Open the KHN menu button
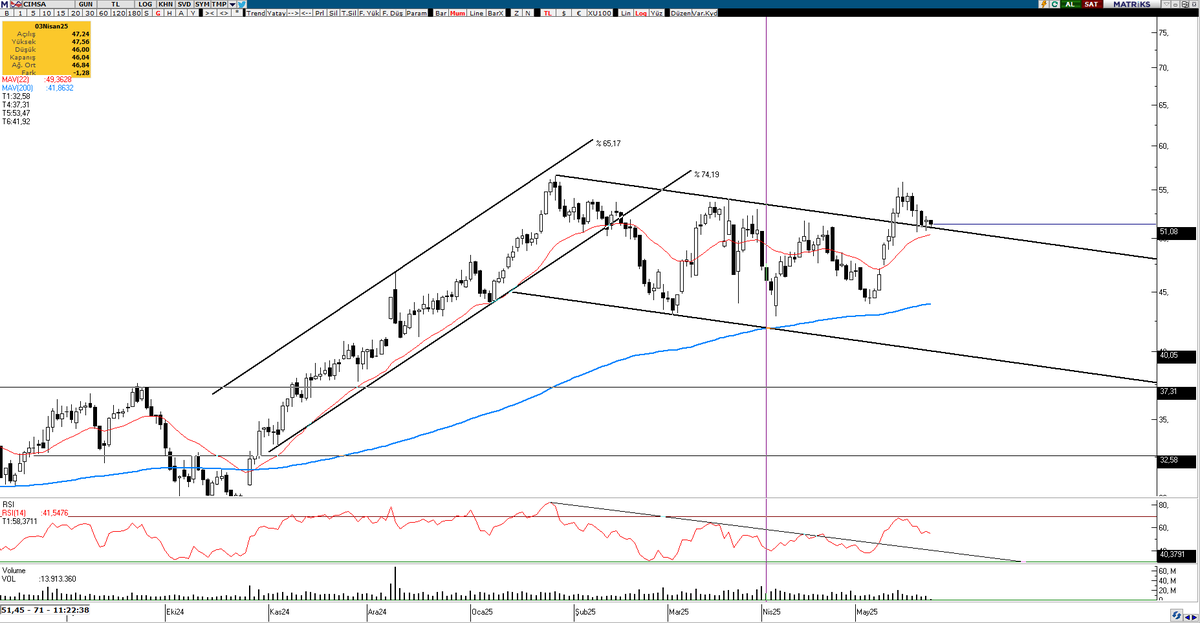Image resolution: width=1200 pixels, height=623 pixels. pos(165,5)
